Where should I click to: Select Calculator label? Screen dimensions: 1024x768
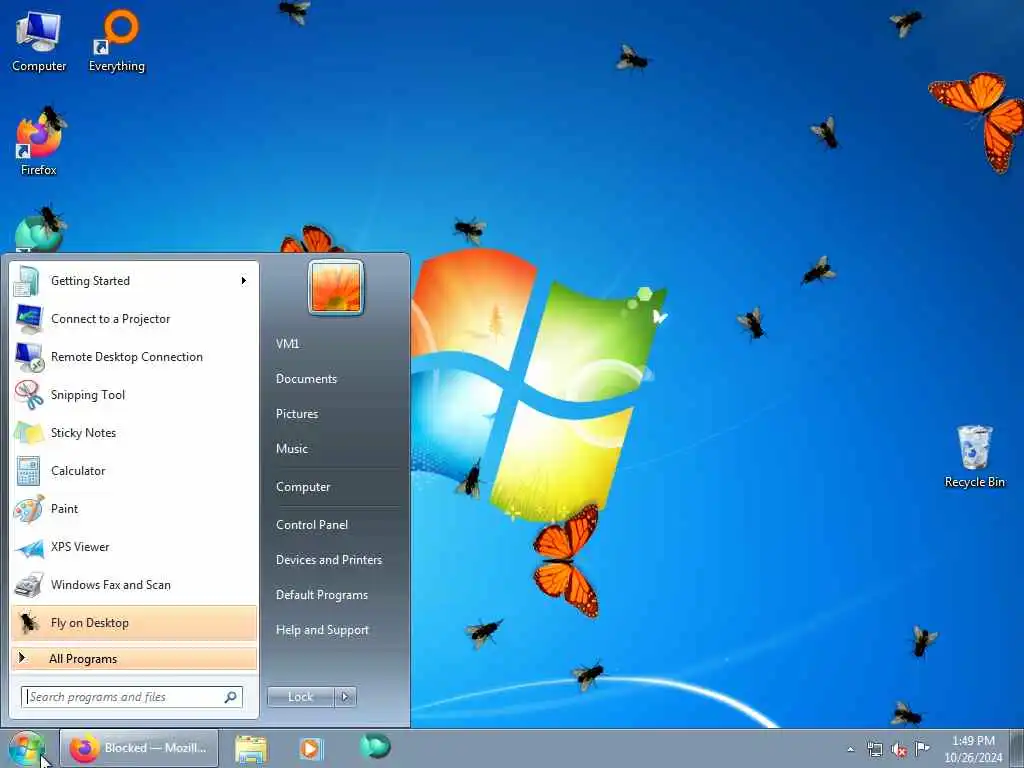(x=78, y=471)
